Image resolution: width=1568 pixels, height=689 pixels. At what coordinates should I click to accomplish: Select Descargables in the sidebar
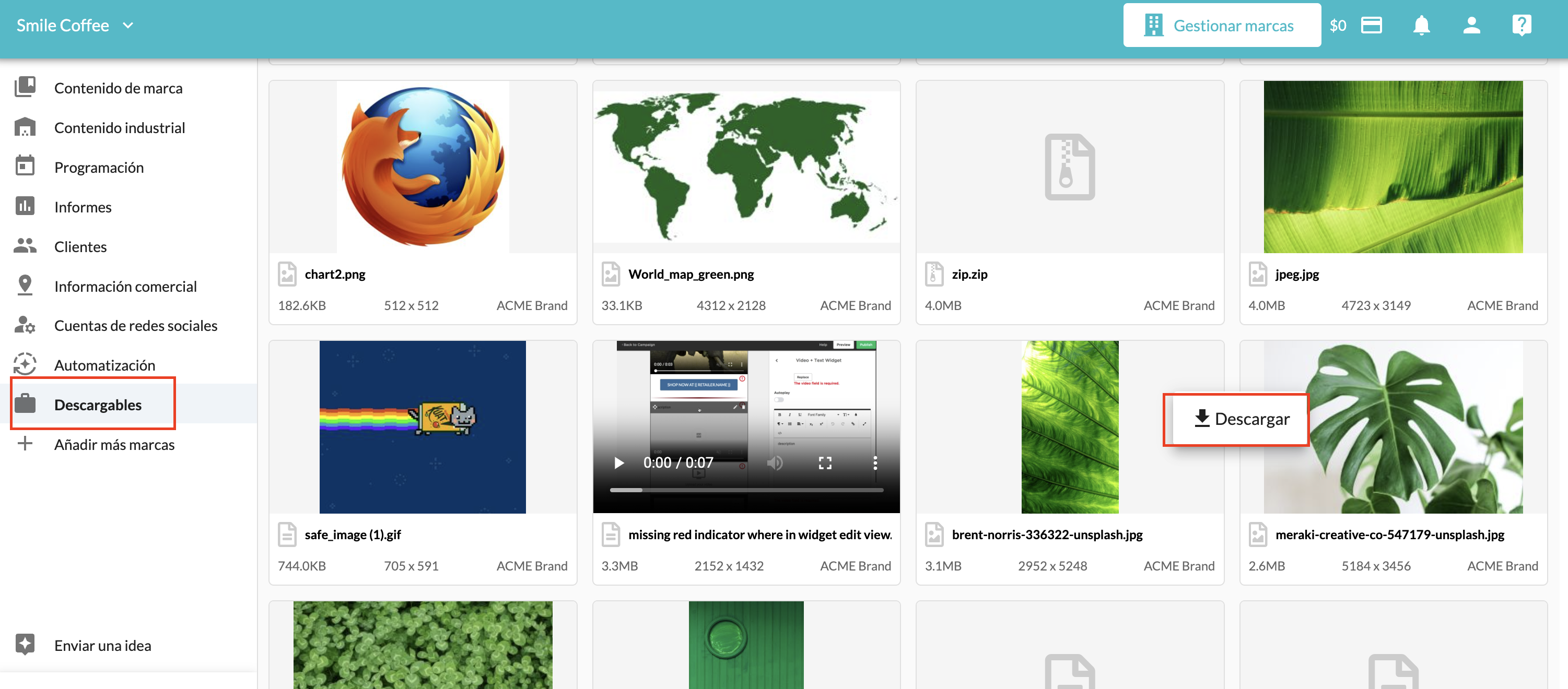pos(128,404)
